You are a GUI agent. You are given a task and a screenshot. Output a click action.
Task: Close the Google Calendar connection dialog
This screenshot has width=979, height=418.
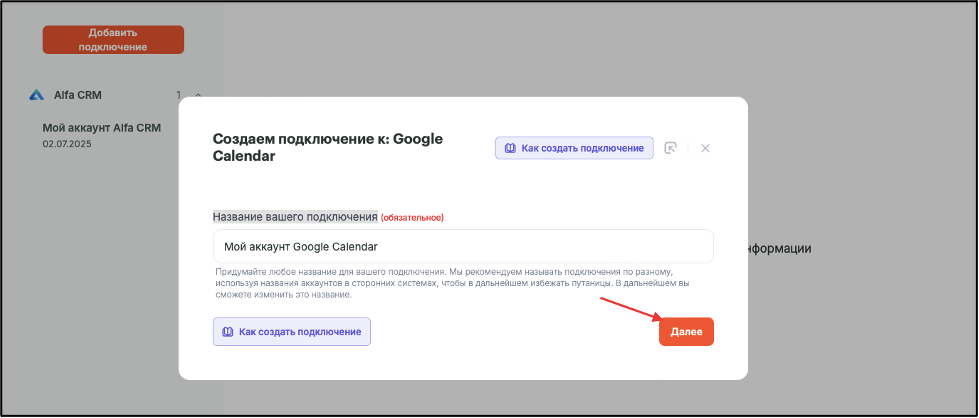coord(706,148)
